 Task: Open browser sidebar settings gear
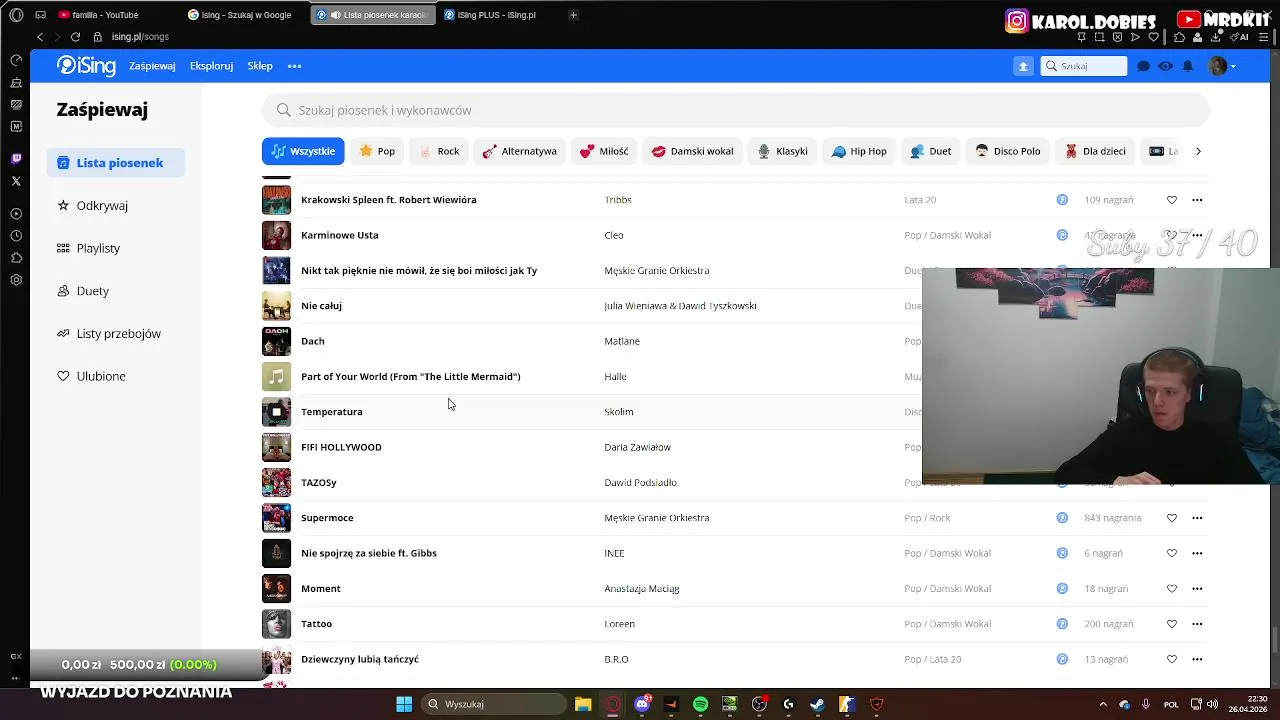[x=16, y=280]
